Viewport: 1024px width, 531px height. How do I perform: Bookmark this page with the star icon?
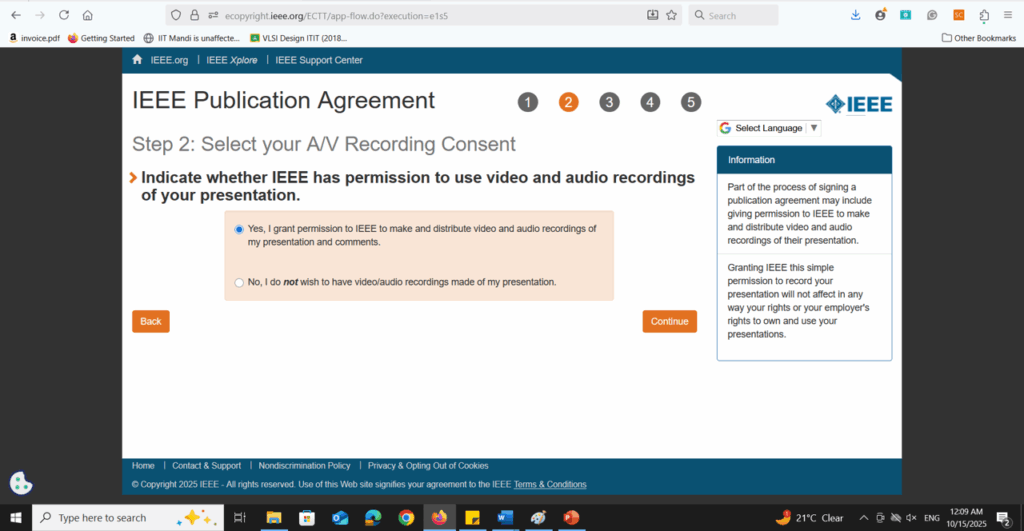[x=671, y=15]
